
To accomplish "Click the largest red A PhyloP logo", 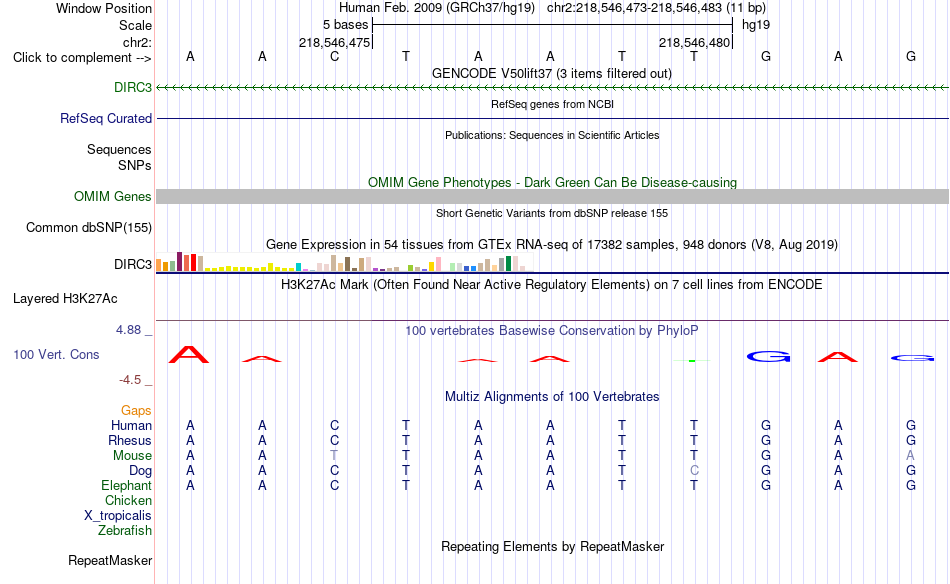I will point(189,354).
